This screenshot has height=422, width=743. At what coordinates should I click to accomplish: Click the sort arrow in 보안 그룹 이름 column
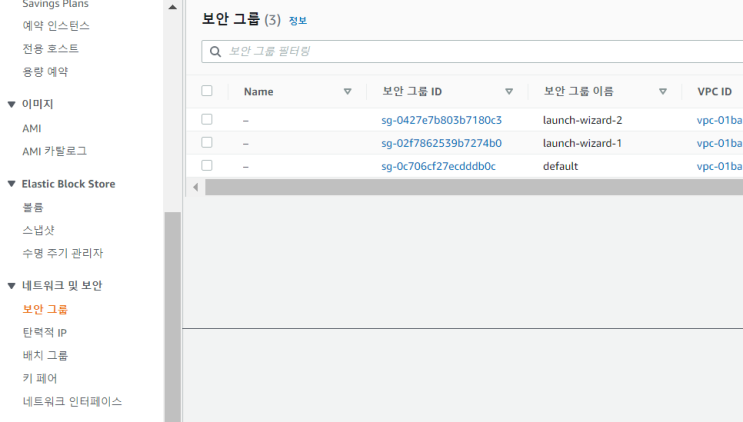point(663,91)
